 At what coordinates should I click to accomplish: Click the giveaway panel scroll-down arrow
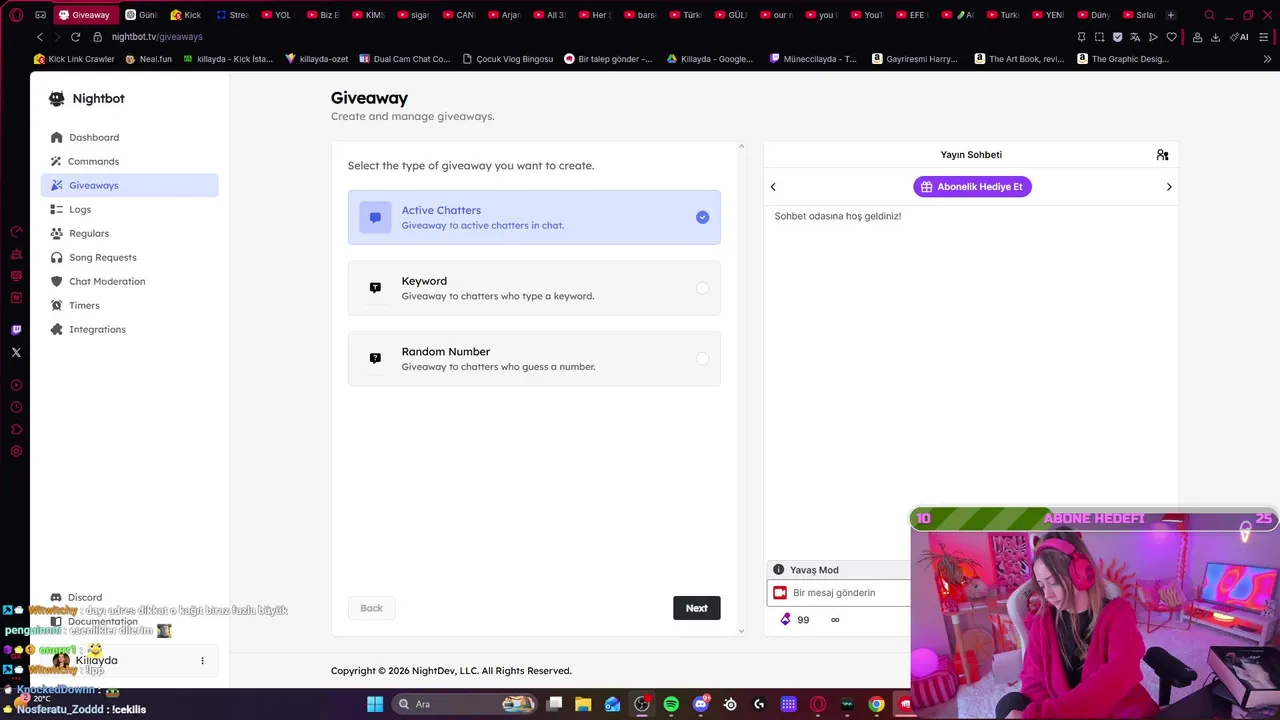point(741,631)
